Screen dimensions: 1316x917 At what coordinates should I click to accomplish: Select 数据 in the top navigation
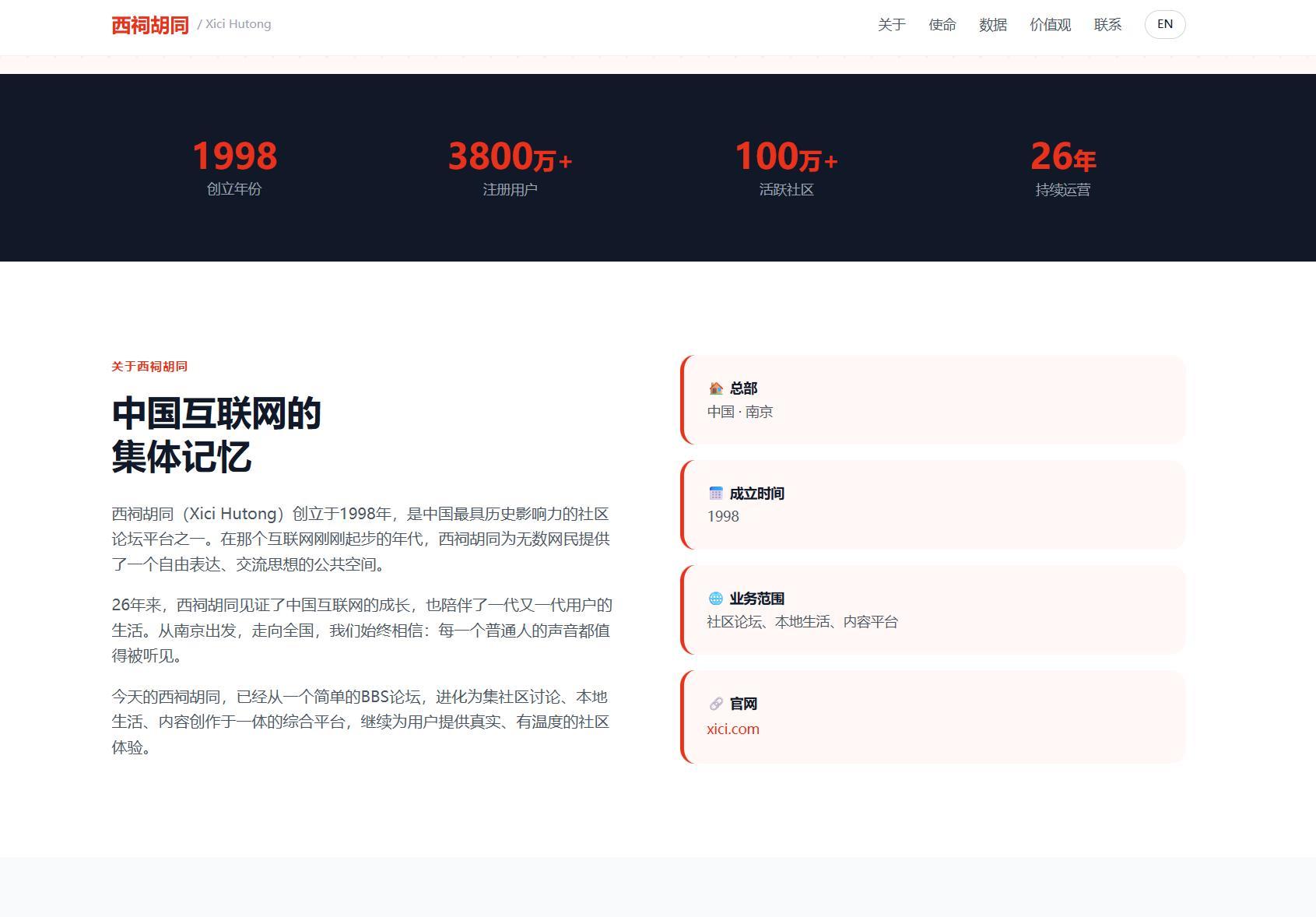(993, 25)
